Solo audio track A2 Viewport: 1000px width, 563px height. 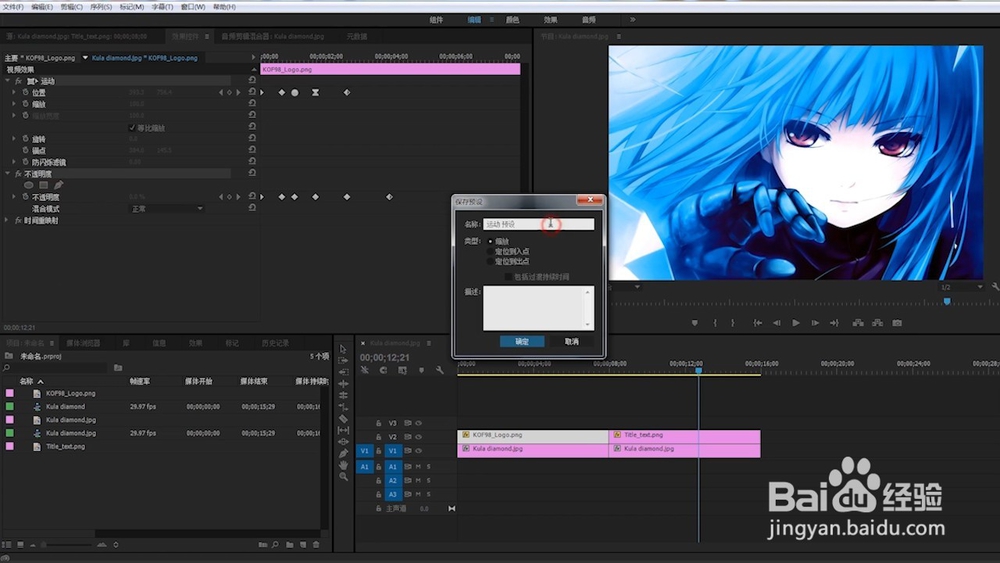(x=429, y=480)
